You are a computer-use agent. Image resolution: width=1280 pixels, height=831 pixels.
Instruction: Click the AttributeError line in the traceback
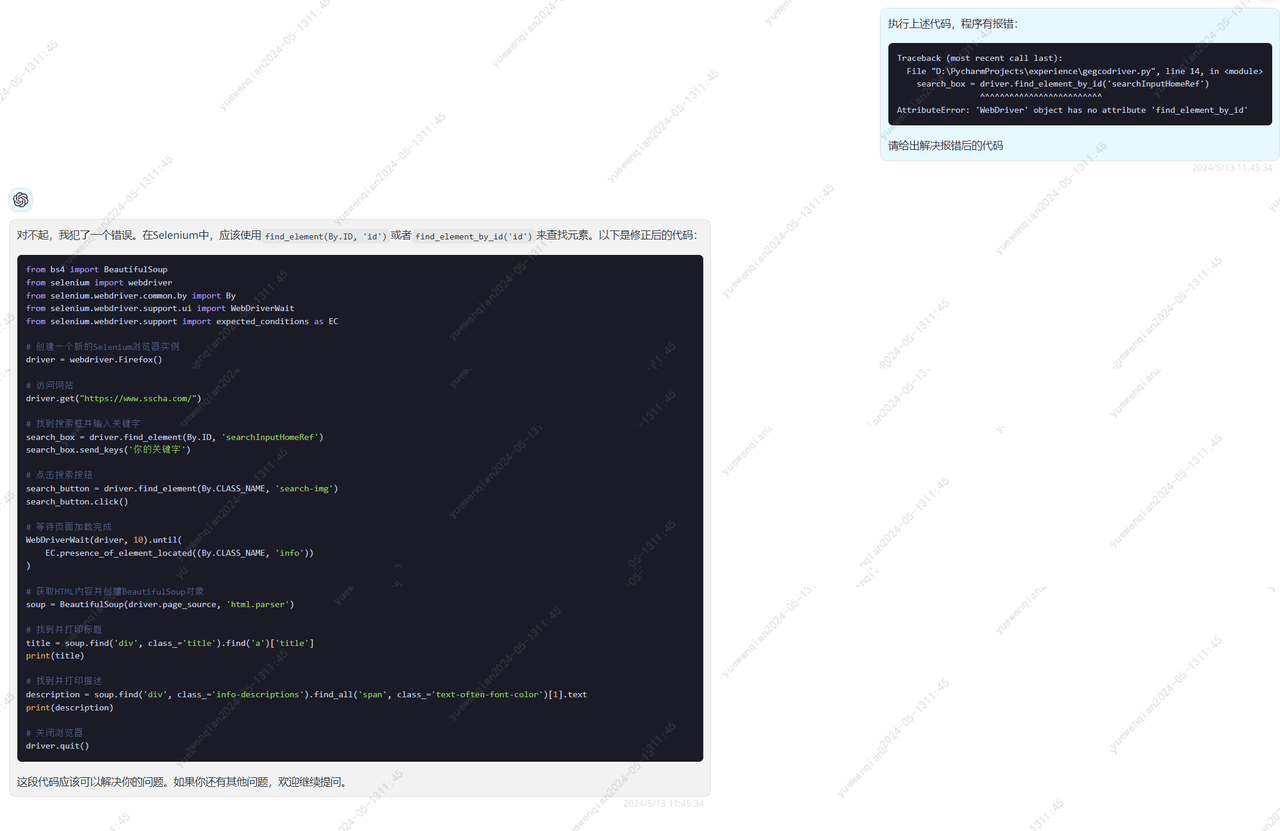(x=1071, y=110)
